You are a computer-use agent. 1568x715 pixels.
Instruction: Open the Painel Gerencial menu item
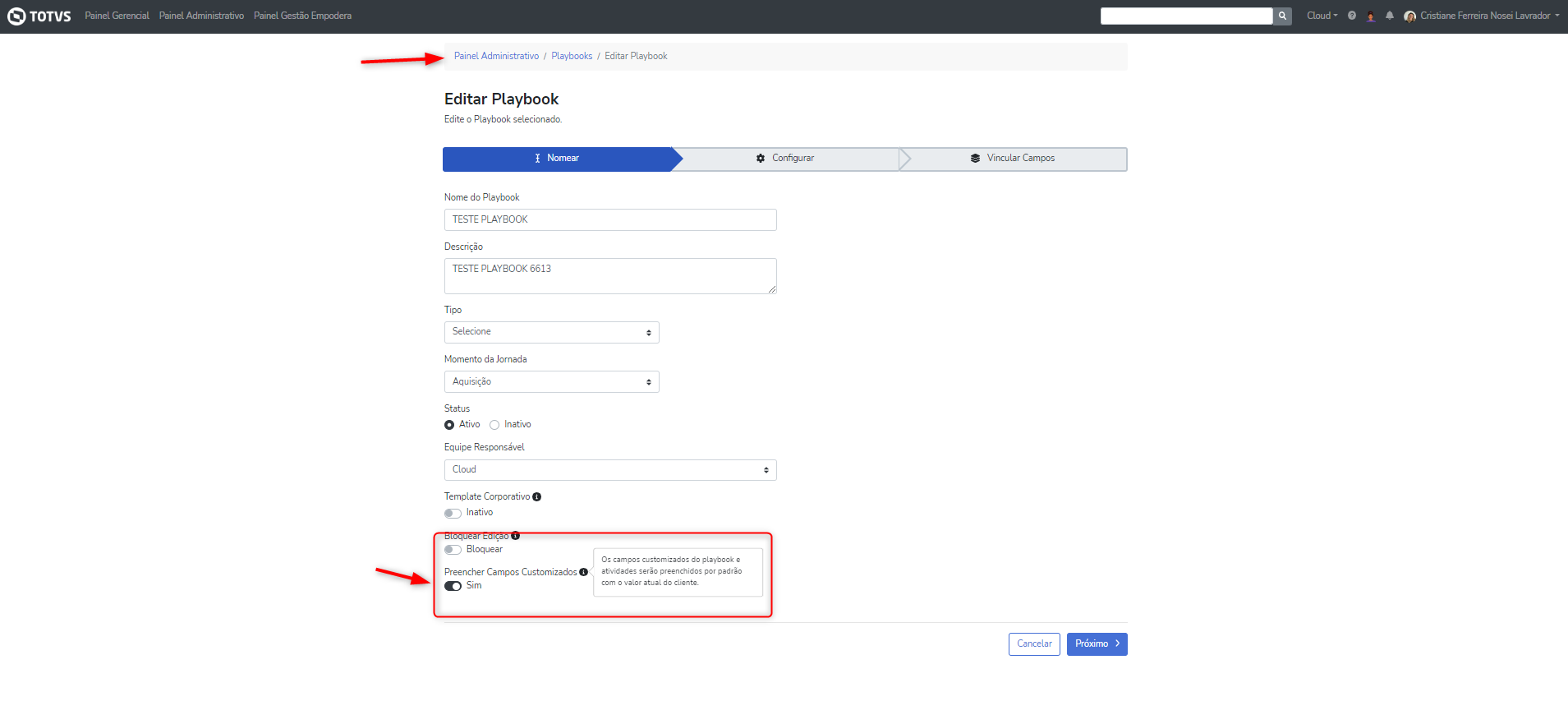click(117, 16)
